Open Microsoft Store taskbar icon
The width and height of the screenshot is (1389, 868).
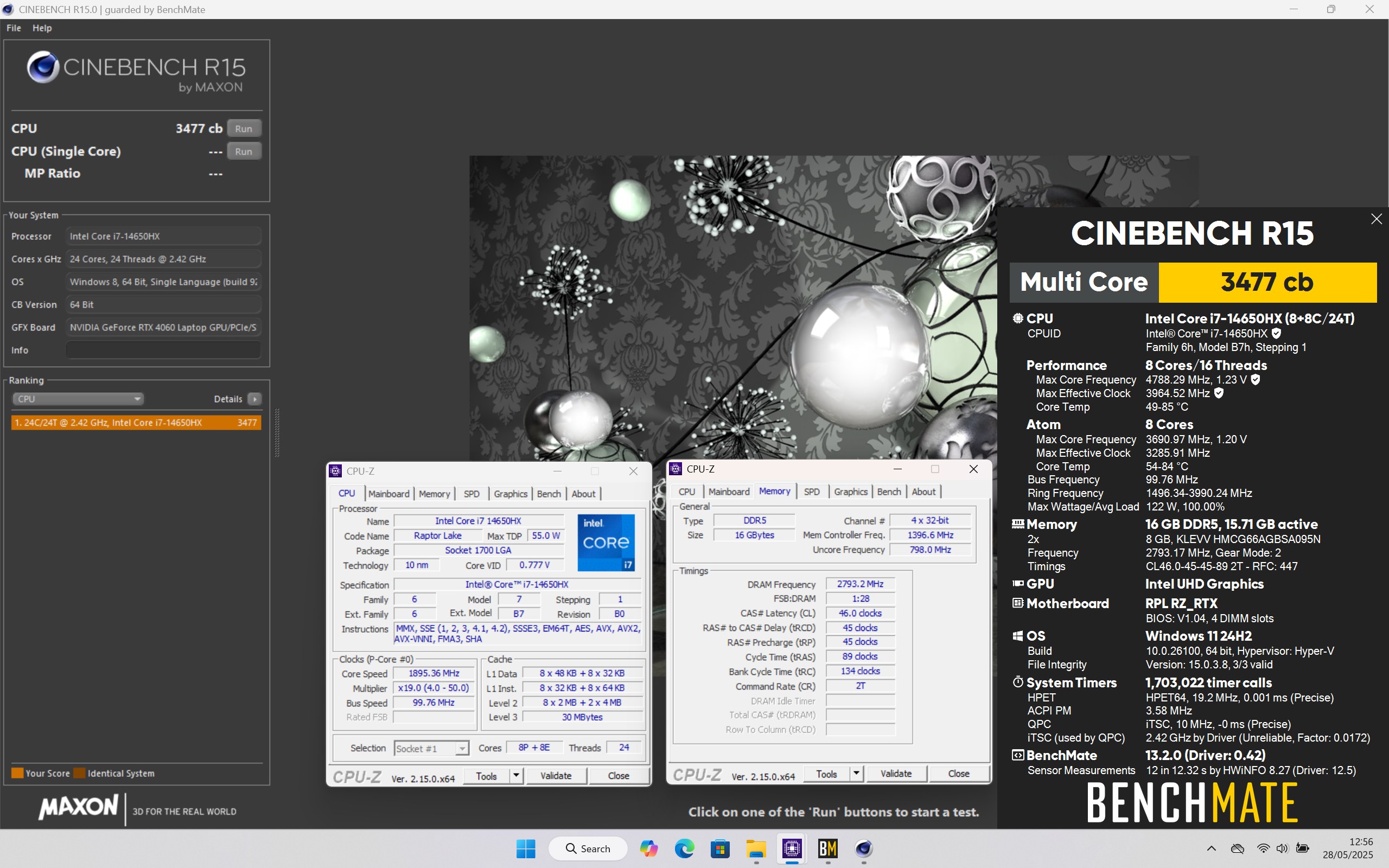tap(720, 848)
